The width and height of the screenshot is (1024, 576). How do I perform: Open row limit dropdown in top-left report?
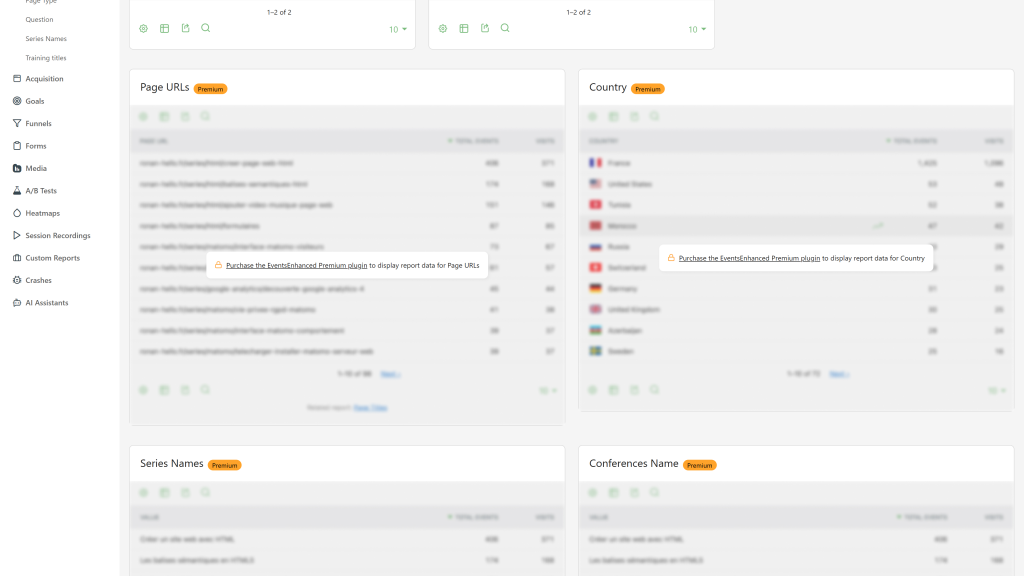398,29
